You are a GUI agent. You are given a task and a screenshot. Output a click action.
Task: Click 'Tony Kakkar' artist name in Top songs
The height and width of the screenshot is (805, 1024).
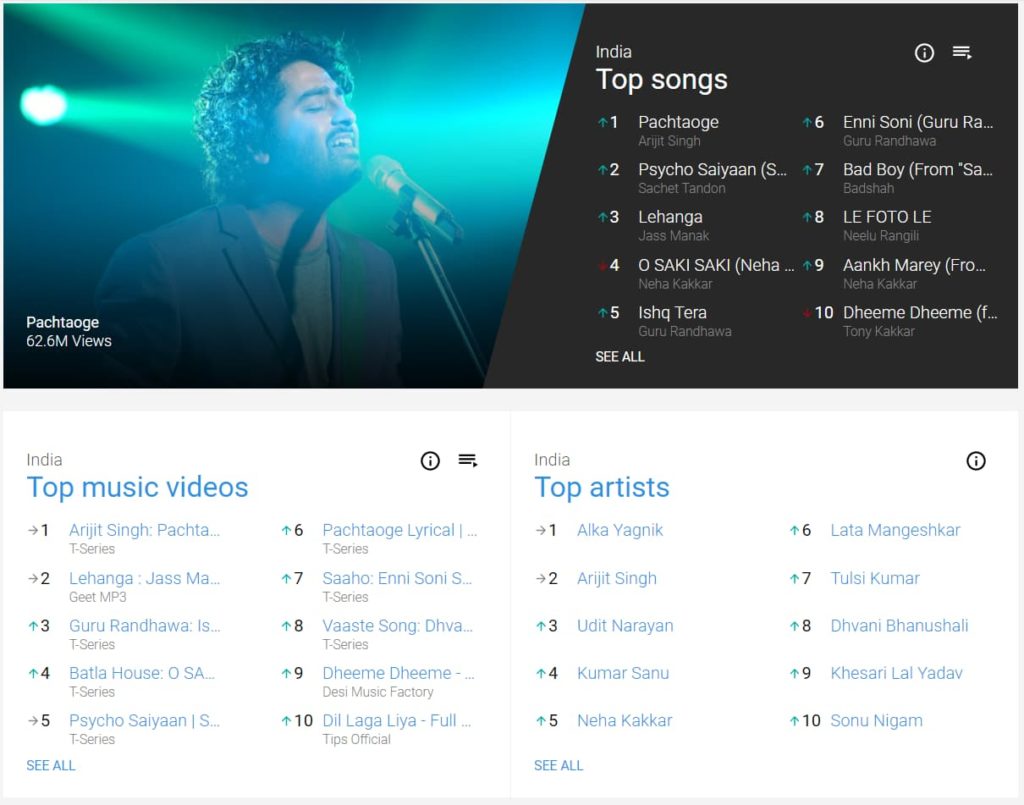[878, 332]
